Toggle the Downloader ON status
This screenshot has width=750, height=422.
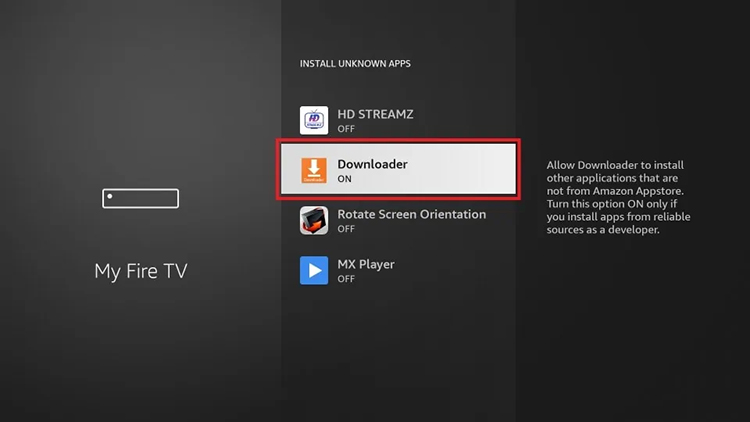coord(345,179)
